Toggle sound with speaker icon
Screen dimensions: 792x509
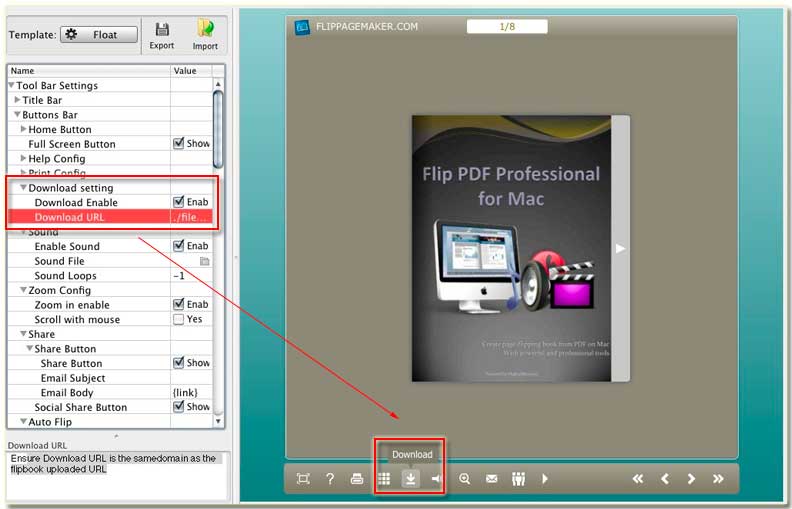437,479
